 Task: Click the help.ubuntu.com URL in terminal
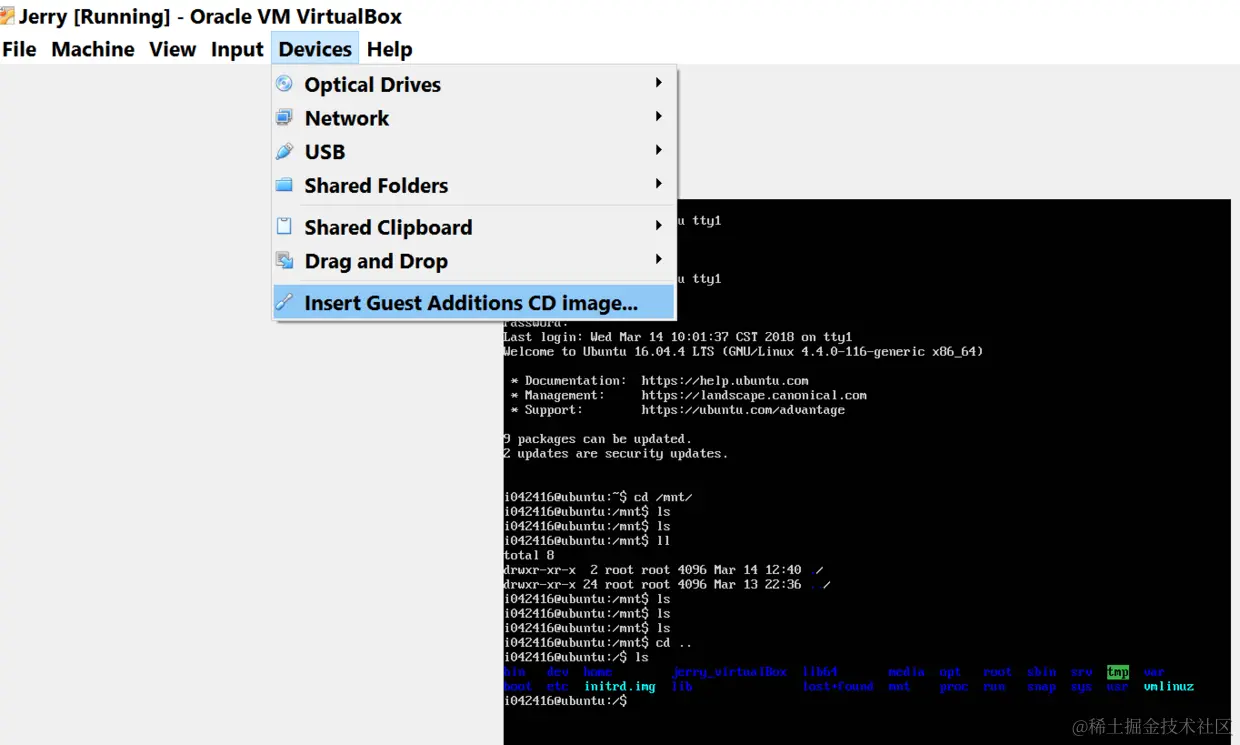725,381
